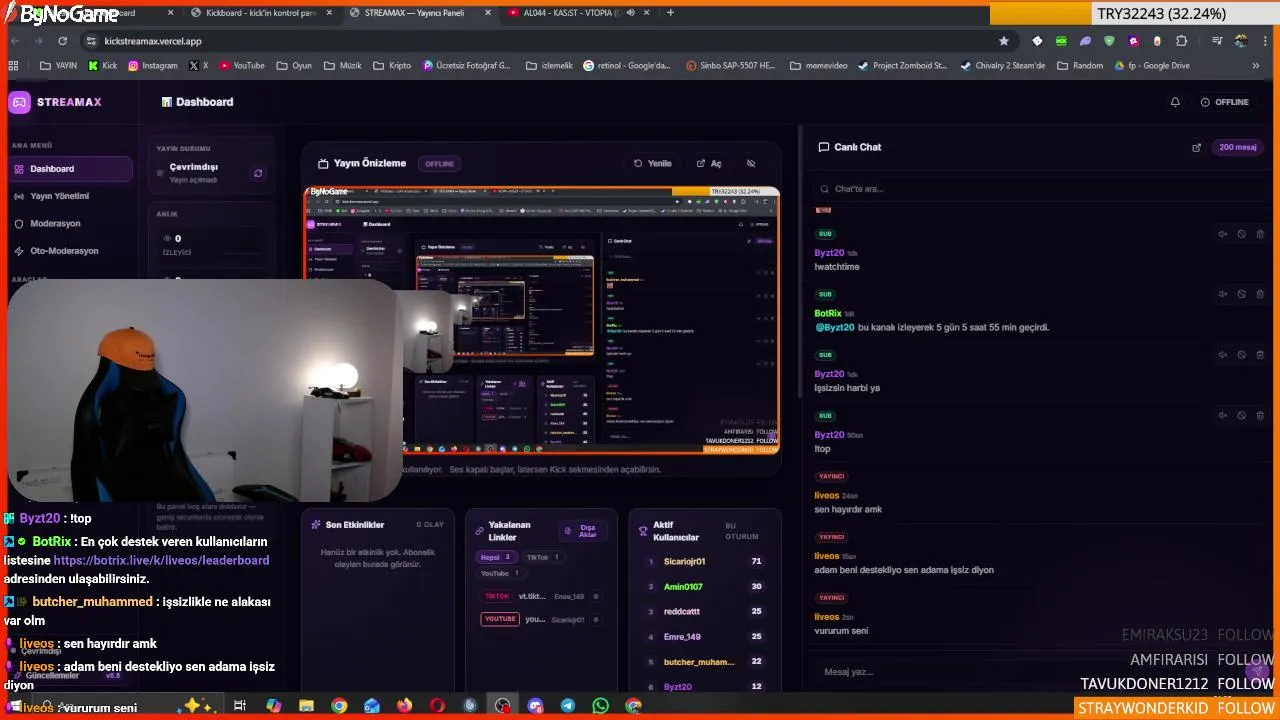Open the izlemelik bookmarks folder
Viewport: 1280px width, 720px height.
548,66
